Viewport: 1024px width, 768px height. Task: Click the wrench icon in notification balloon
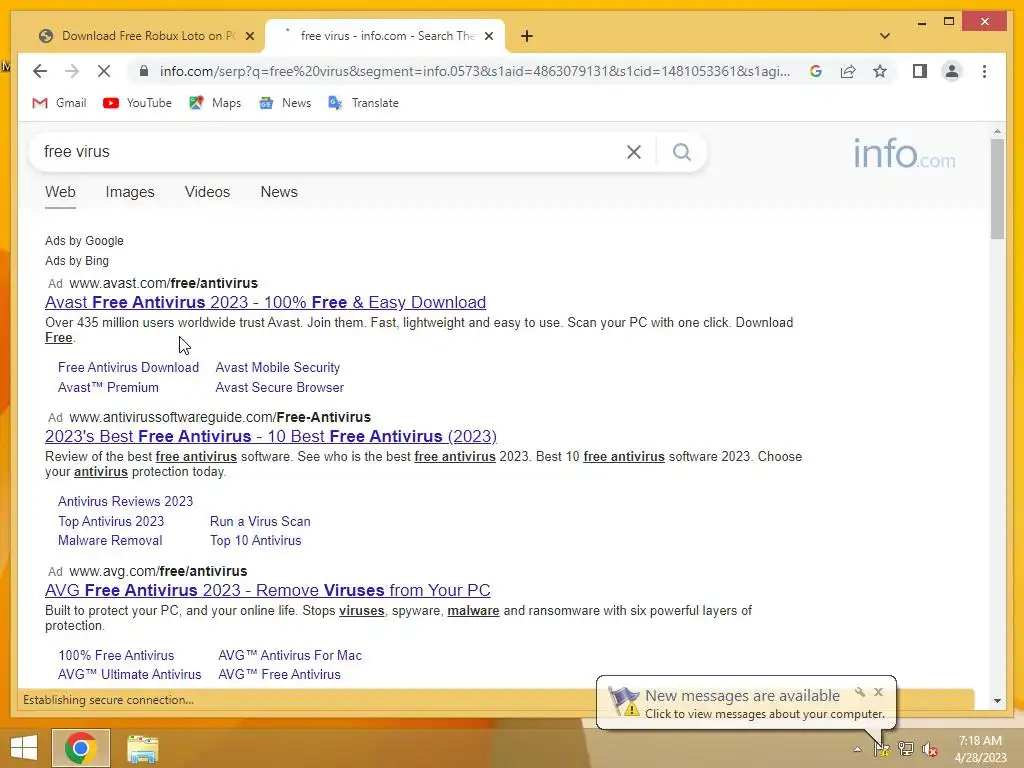(859, 692)
